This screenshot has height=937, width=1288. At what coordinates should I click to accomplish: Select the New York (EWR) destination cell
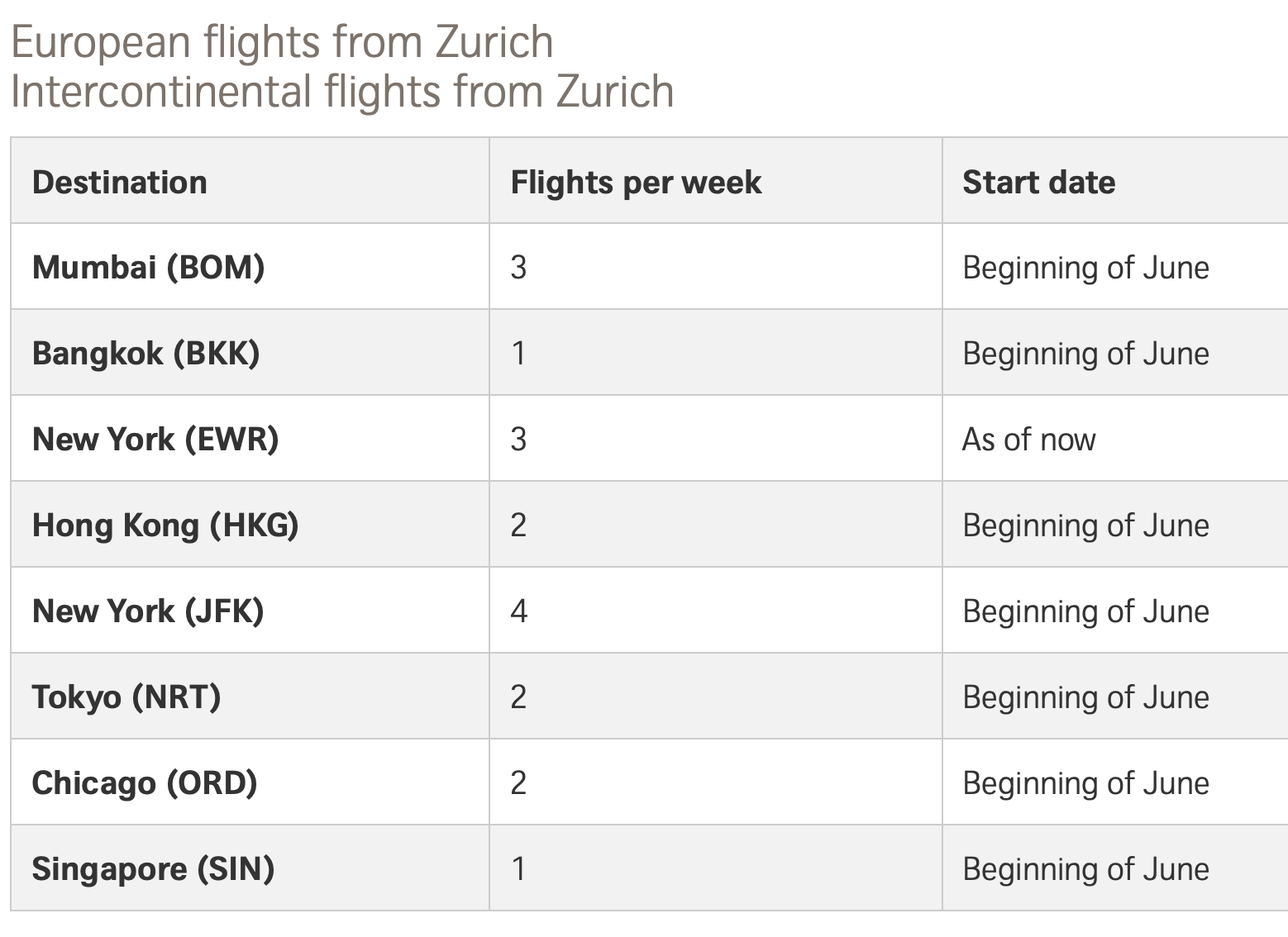[155, 439]
